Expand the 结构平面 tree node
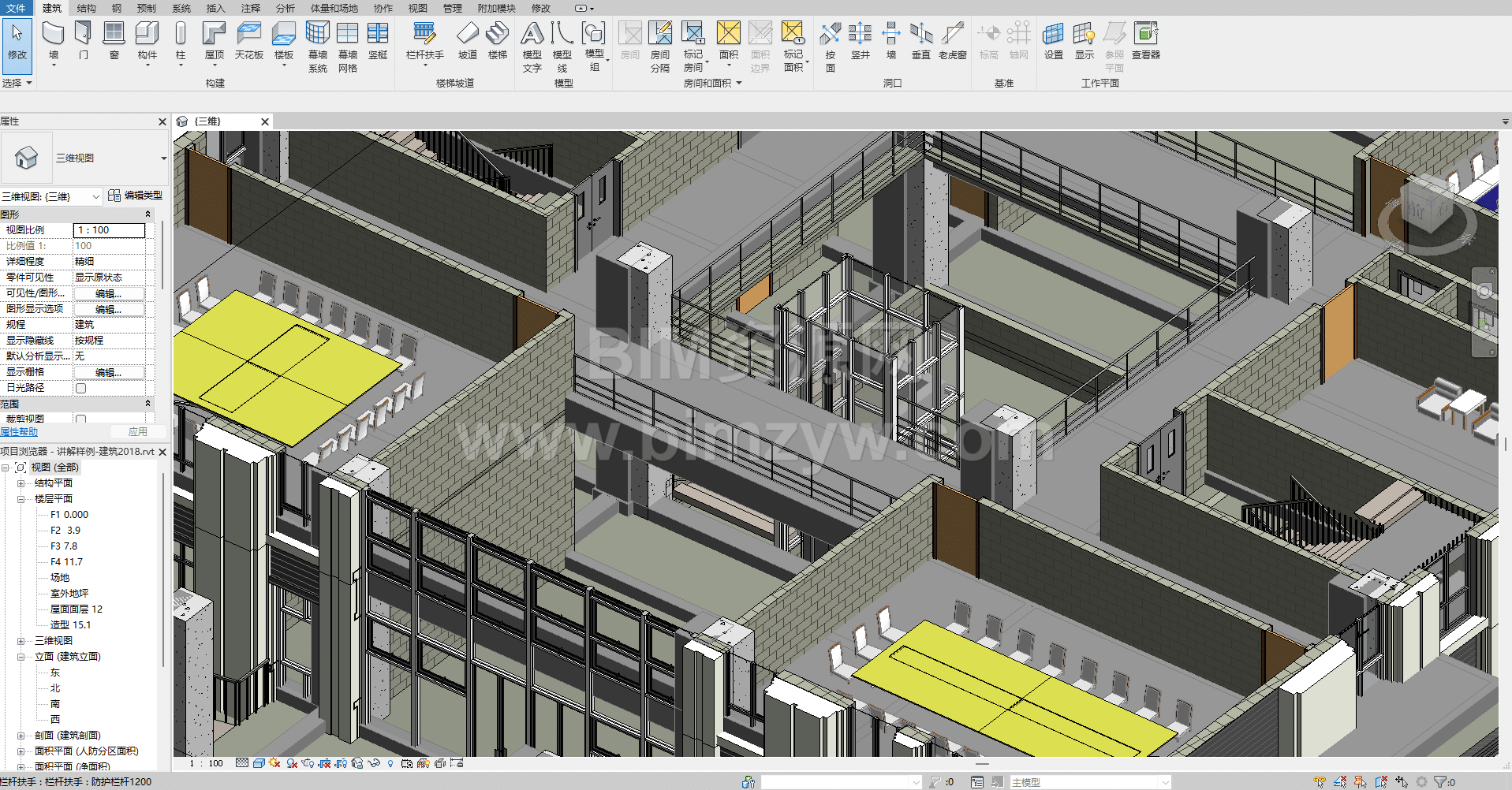The width and height of the screenshot is (1512, 790). click(21, 483)
